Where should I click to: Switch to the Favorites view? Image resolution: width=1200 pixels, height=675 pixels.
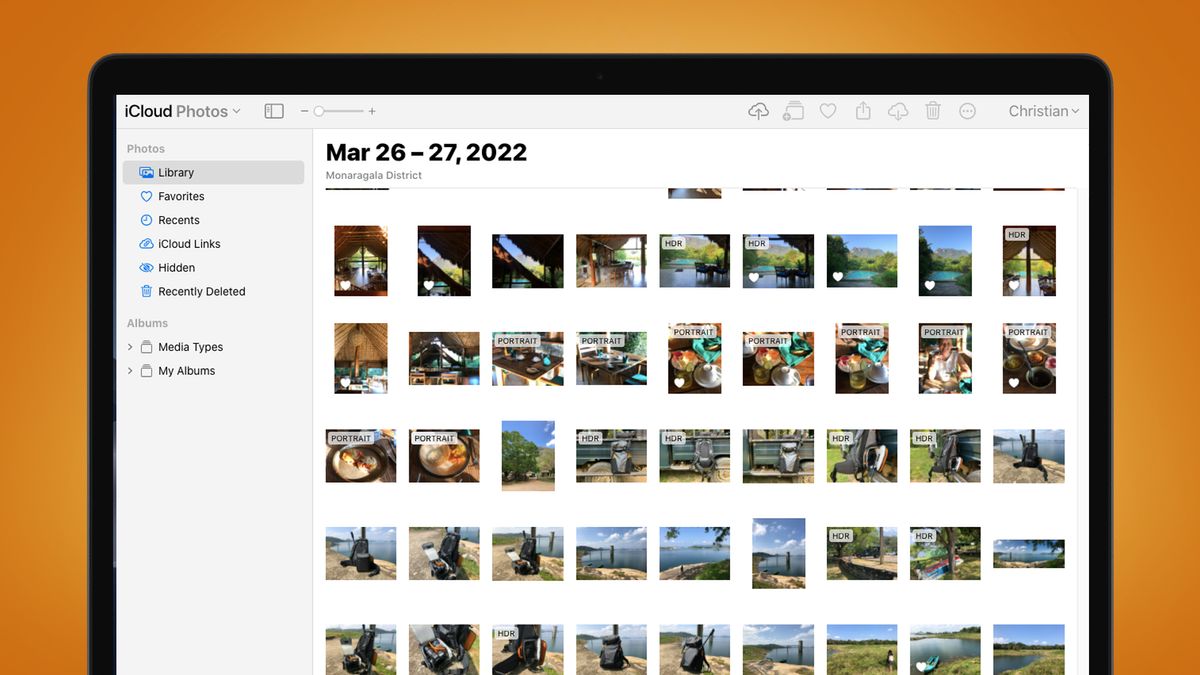coord(183,196)
